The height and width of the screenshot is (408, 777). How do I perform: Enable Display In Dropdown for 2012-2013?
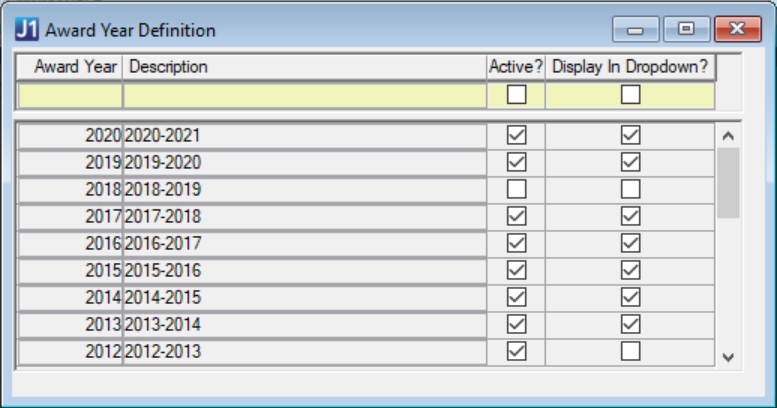pos(630,351)
